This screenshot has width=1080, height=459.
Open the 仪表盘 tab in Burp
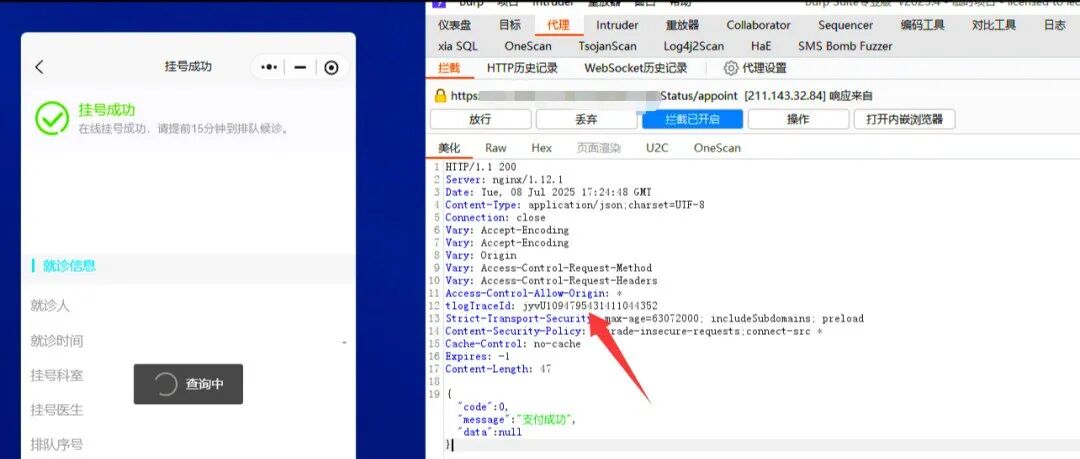click(455, 26)
